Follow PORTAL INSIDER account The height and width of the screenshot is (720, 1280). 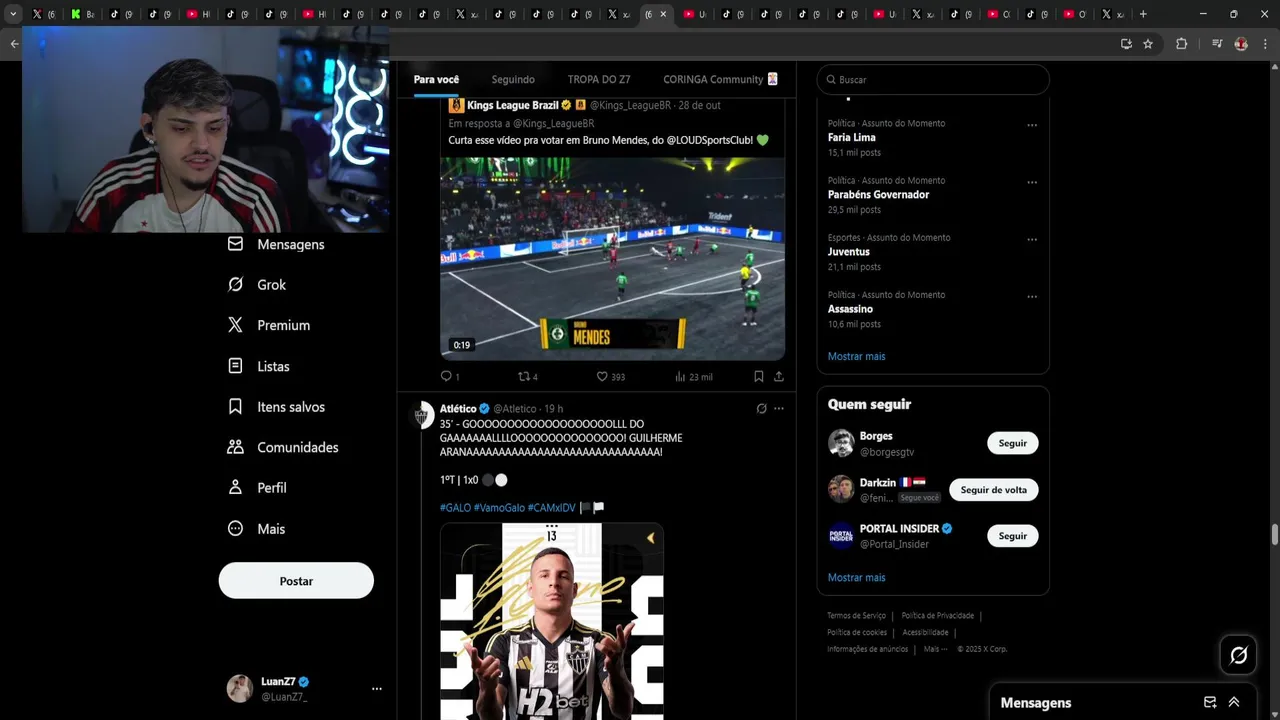1012,536
